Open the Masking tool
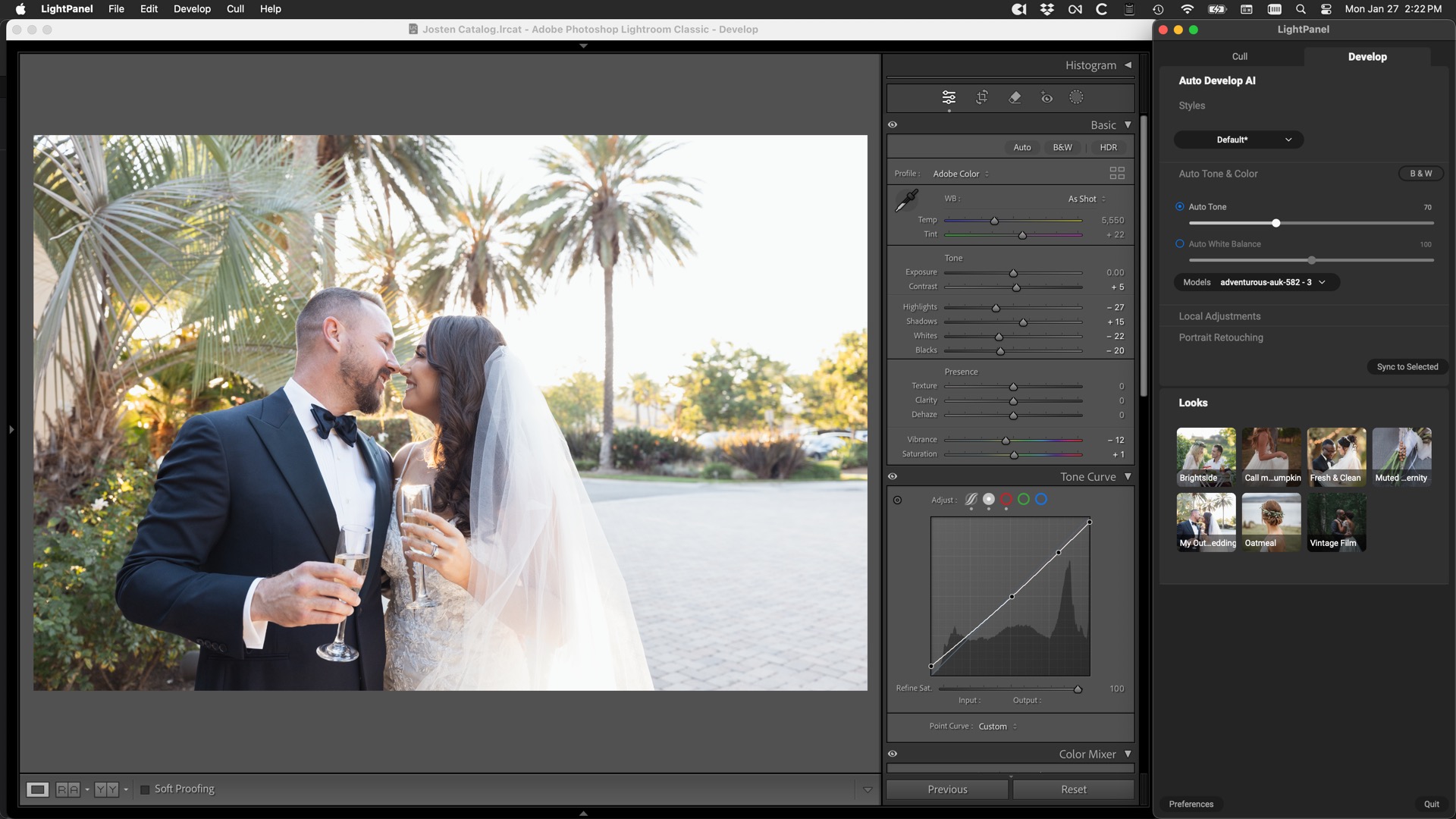The width and height of the screenshot is (1456, 819). (1076, 97)
